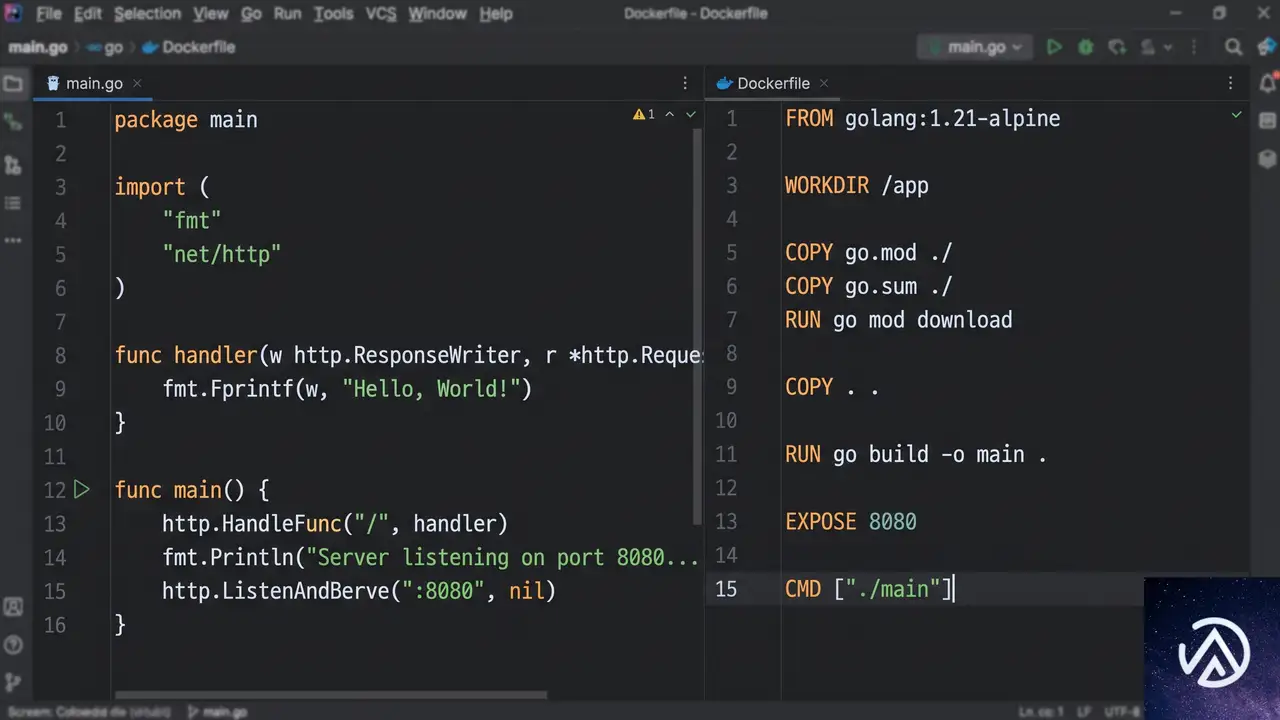Viewport: 1280px width, 720px height.
Task: Open the VCS menu
Action: point(381,14)
